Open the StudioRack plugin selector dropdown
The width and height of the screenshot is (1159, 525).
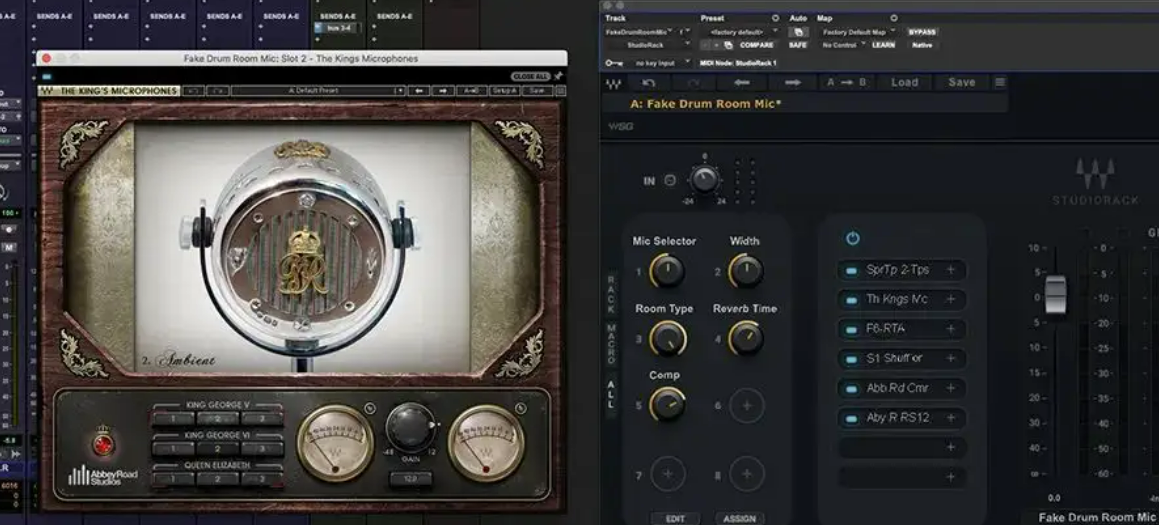click(x=648, y=45)
